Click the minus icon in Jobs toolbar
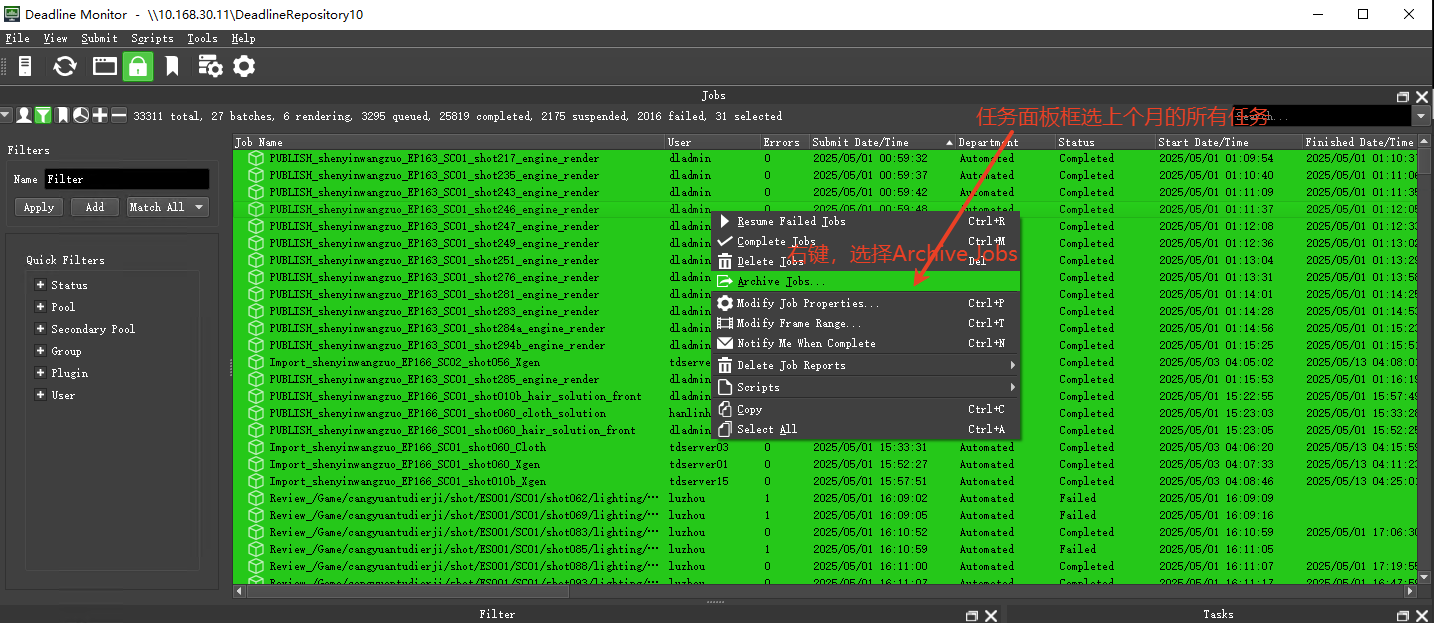 point(119,116)
